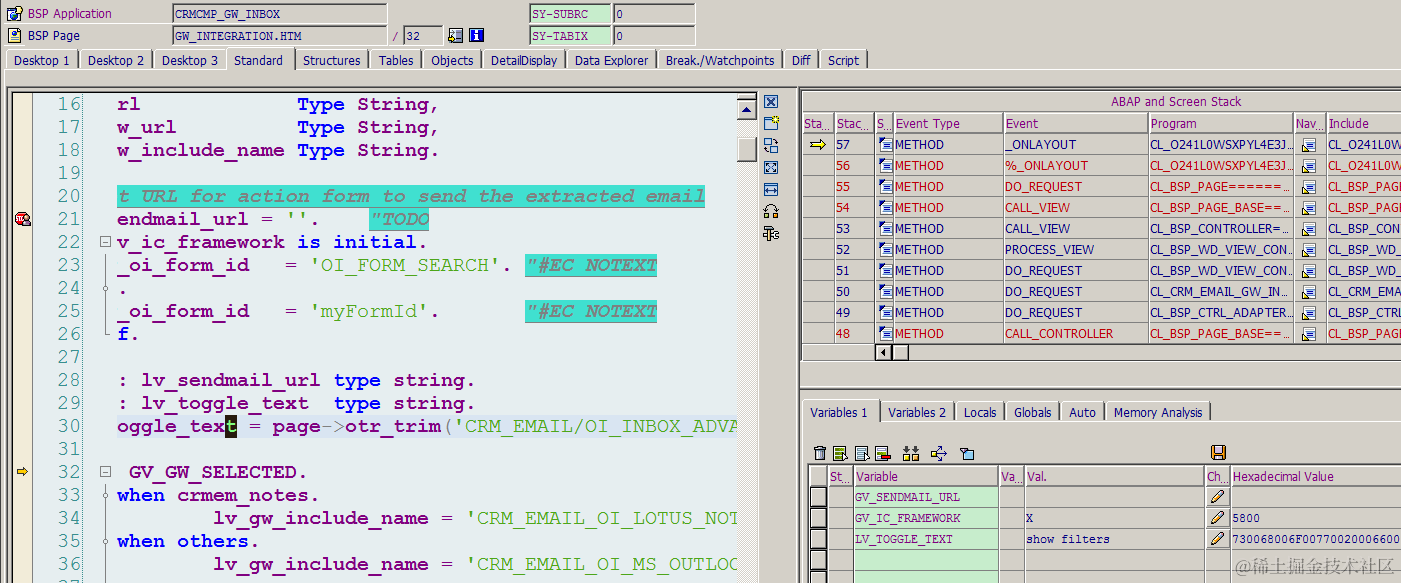Open the Script tab
This screenshot has width=1401, height=583.
click(x=843, y=60)
